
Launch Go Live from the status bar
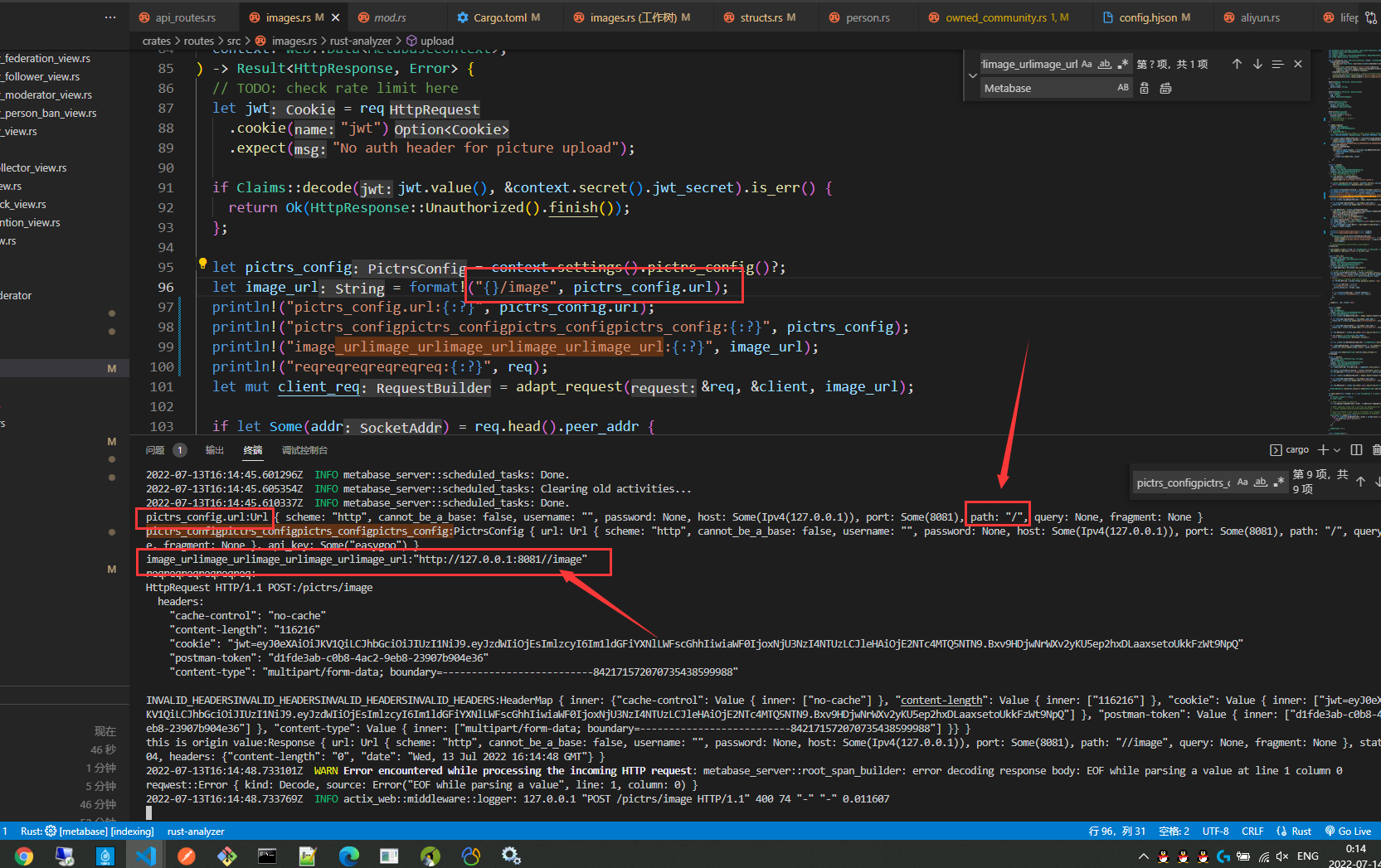tap(1354, 831)
